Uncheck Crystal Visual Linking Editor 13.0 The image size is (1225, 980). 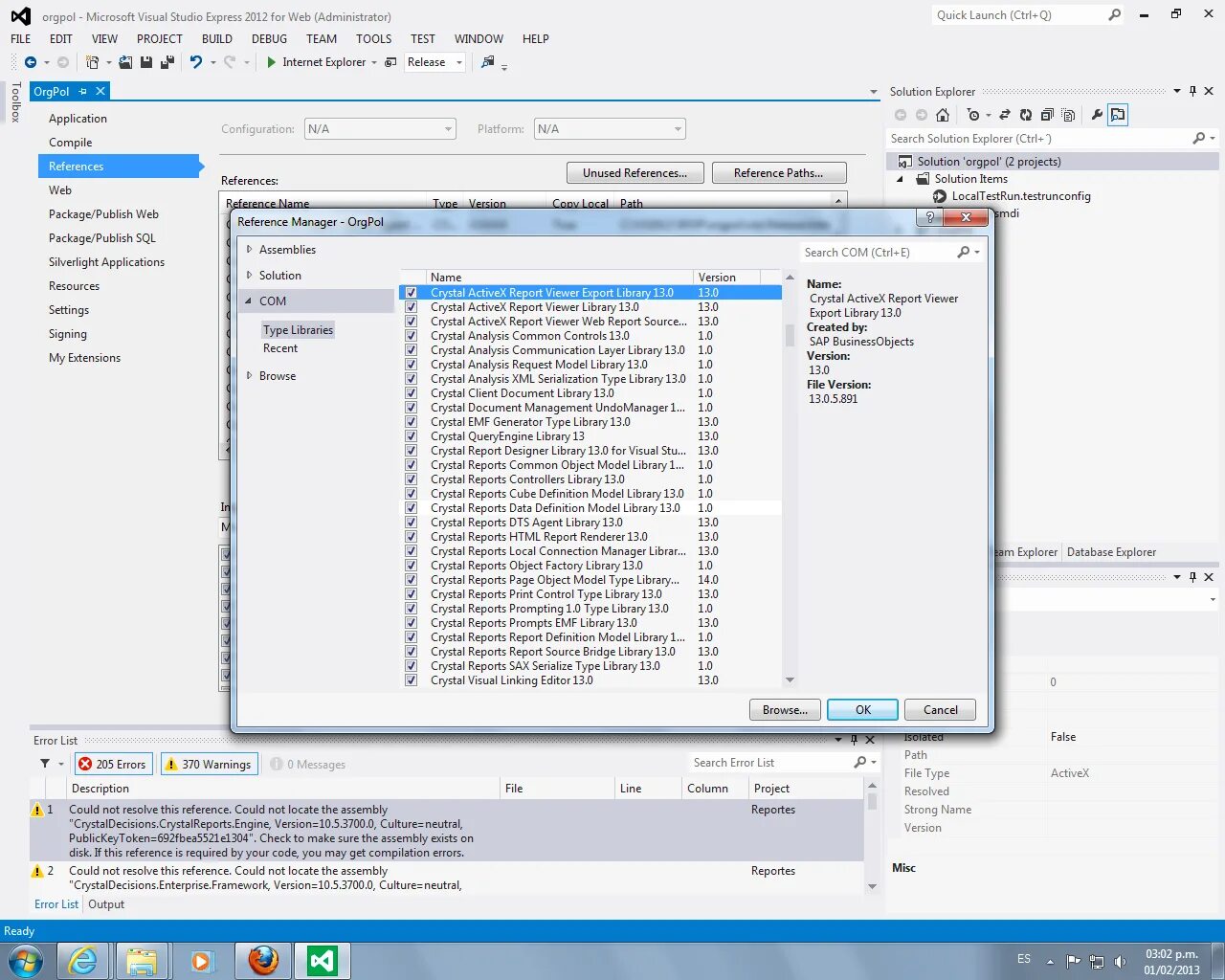(x=412, y=680)
